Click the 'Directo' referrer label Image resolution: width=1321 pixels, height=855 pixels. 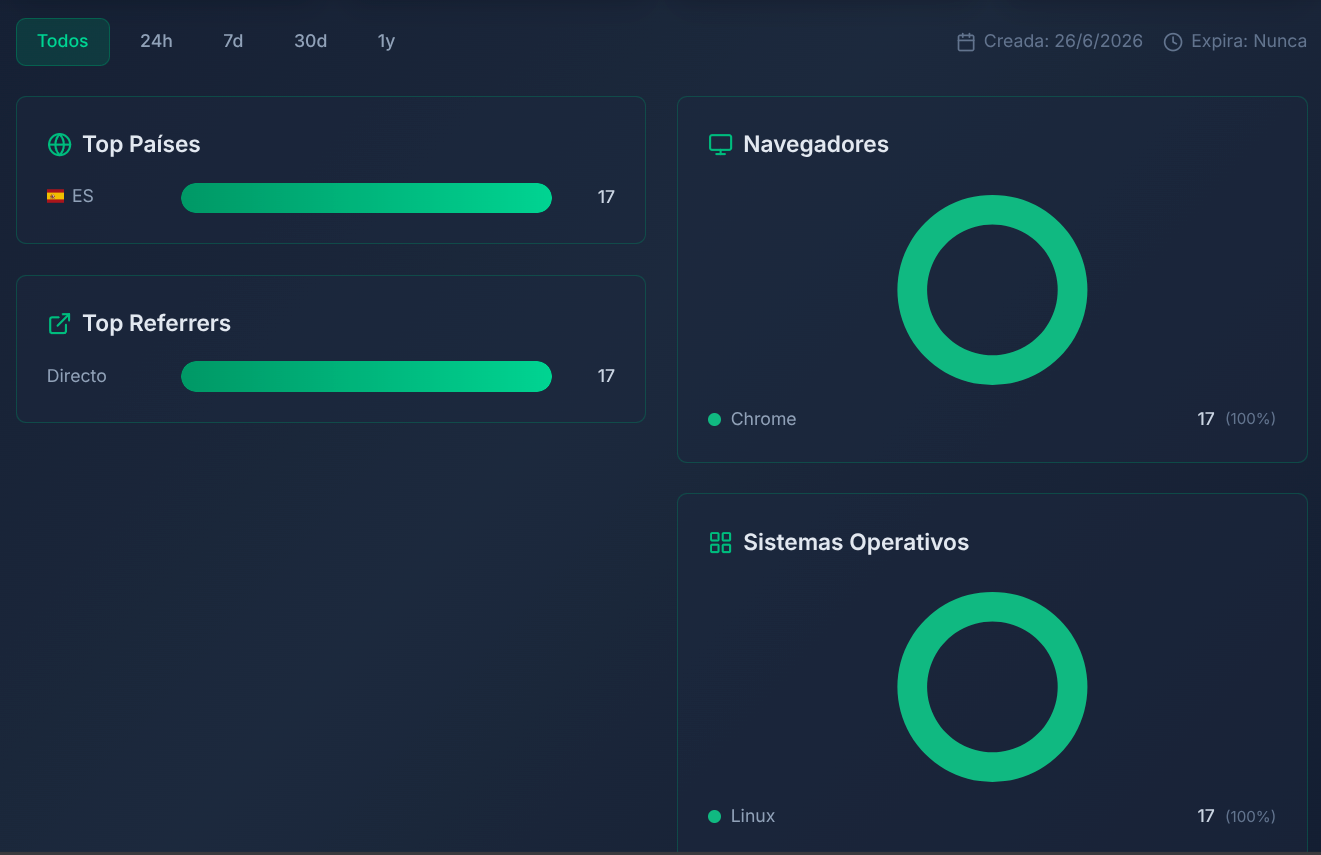click(x=77, y=377)
